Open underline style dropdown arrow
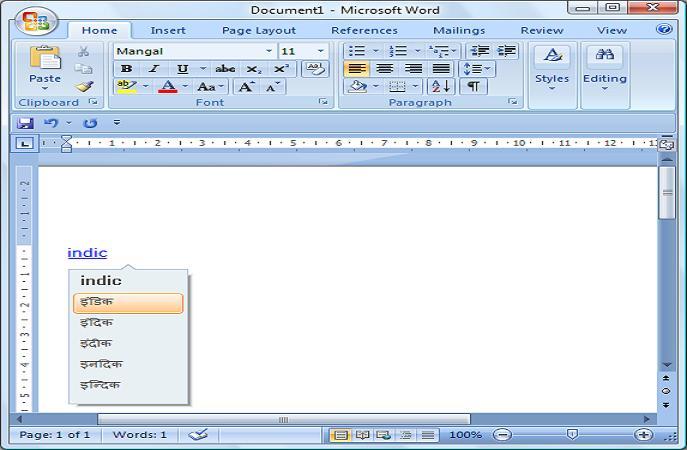The height and width of the screenshot is (450, 687). coord(202,69)
